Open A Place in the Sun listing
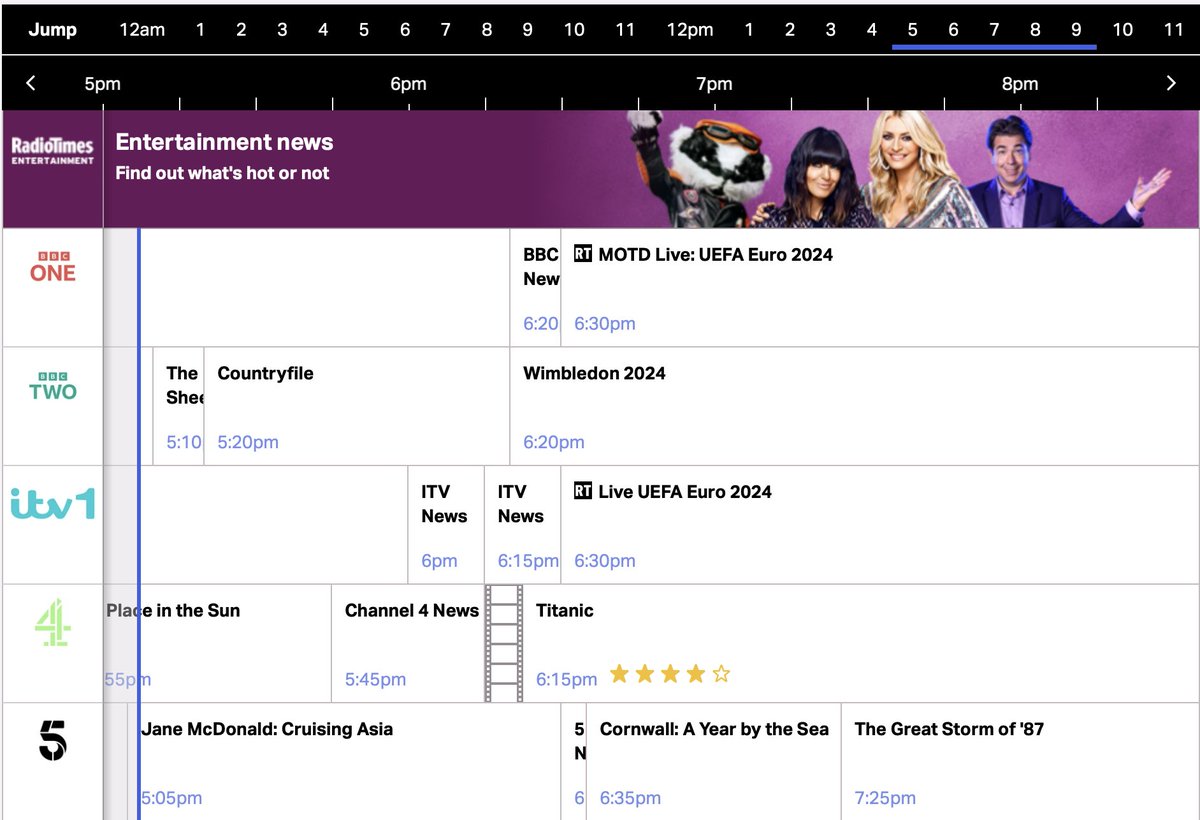1200x820 pixels. 217,644
